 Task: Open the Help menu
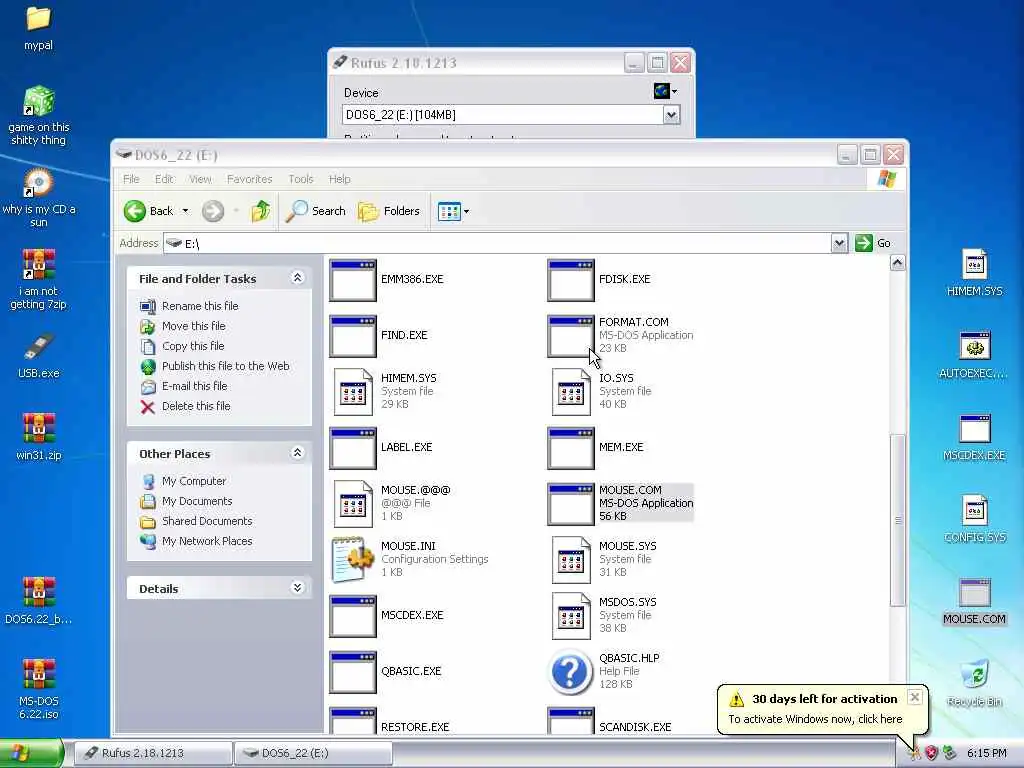[x=339, y=179]
